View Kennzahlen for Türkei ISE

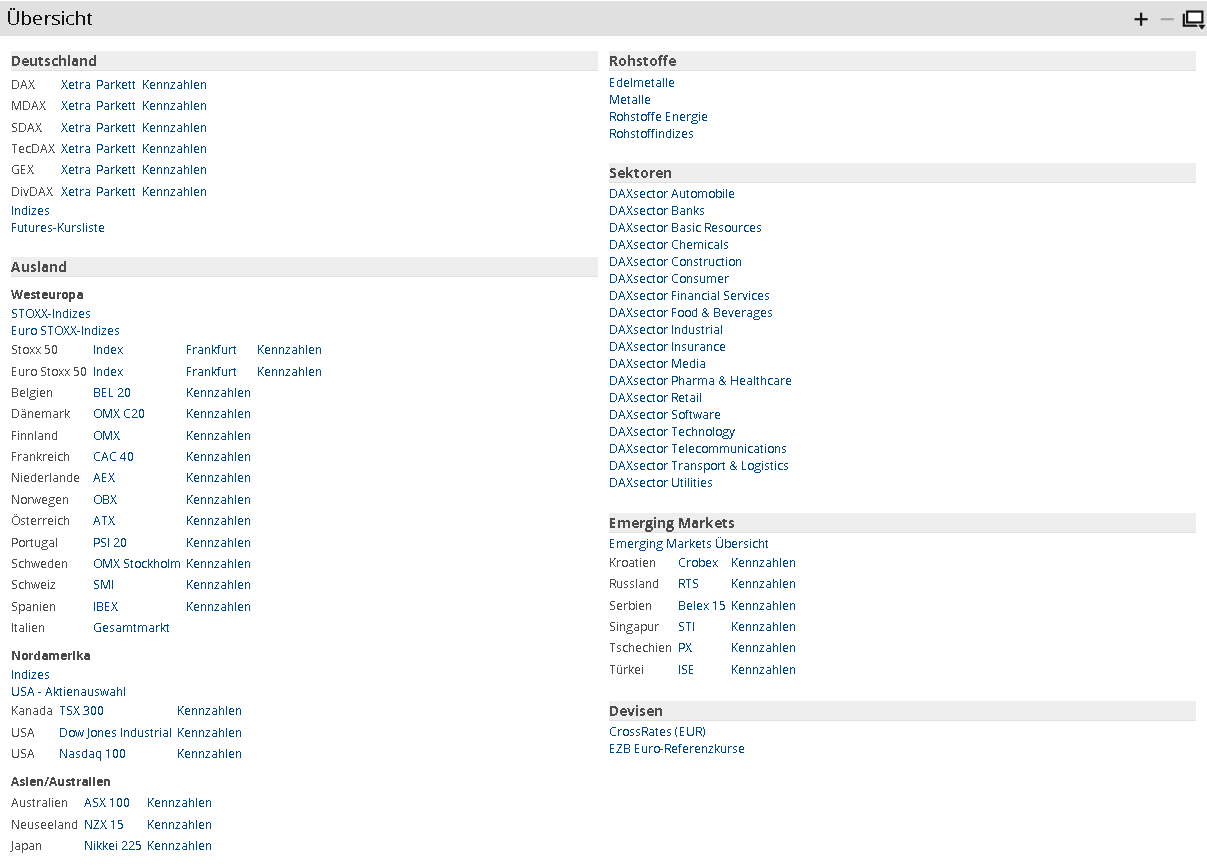coord(763,670)
